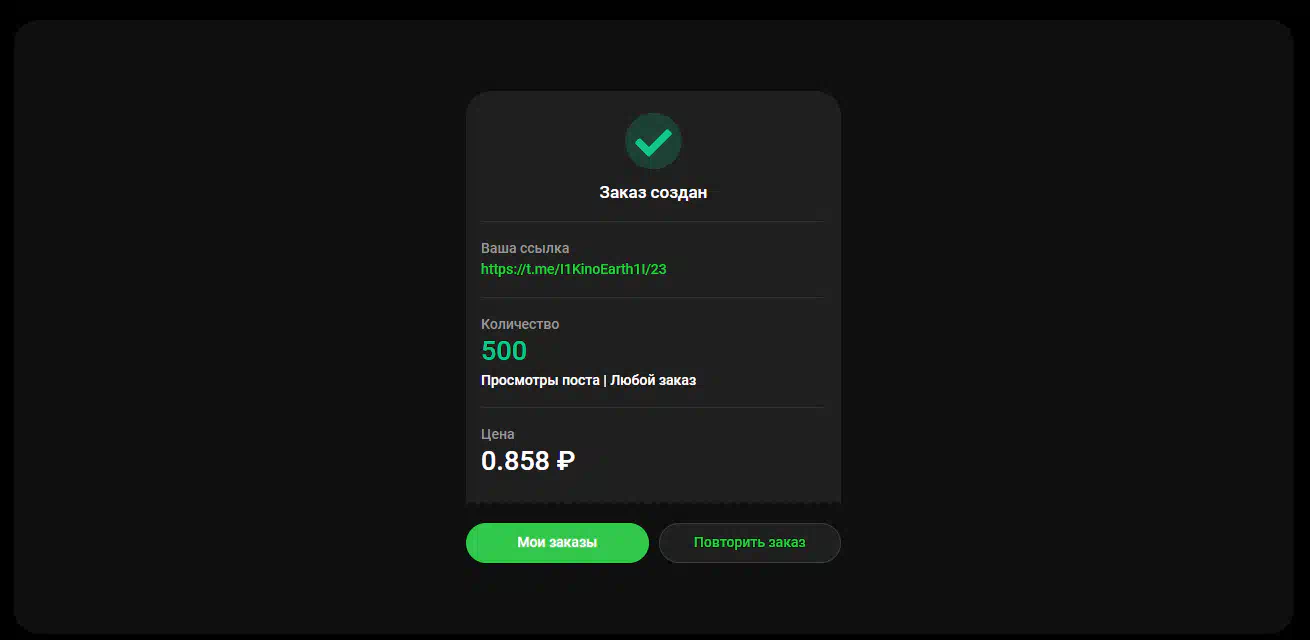Open the t.me/I1KinoEarth1I/23 link

click(x=573, y=269)
